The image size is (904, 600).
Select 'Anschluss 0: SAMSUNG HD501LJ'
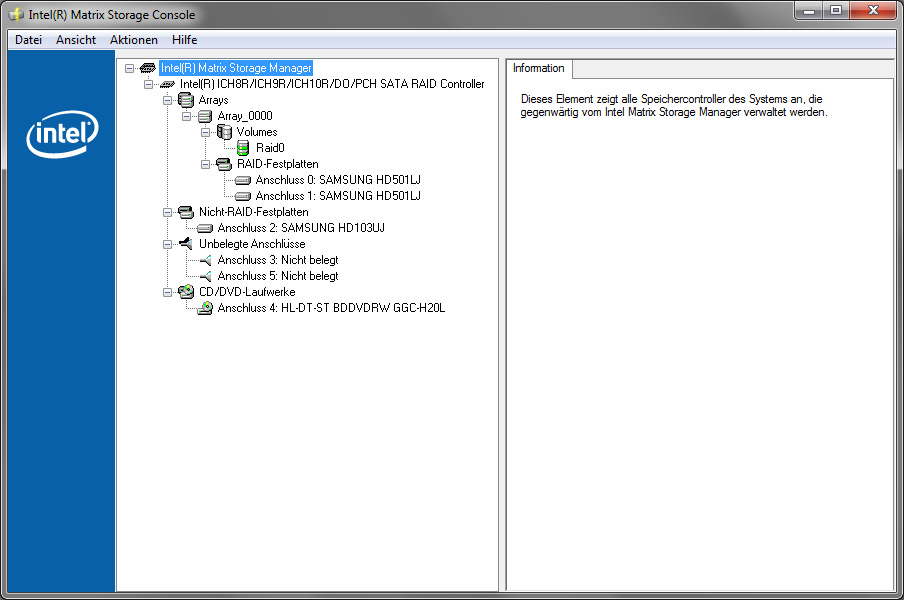pyautogui.click(x=338, y=180)
